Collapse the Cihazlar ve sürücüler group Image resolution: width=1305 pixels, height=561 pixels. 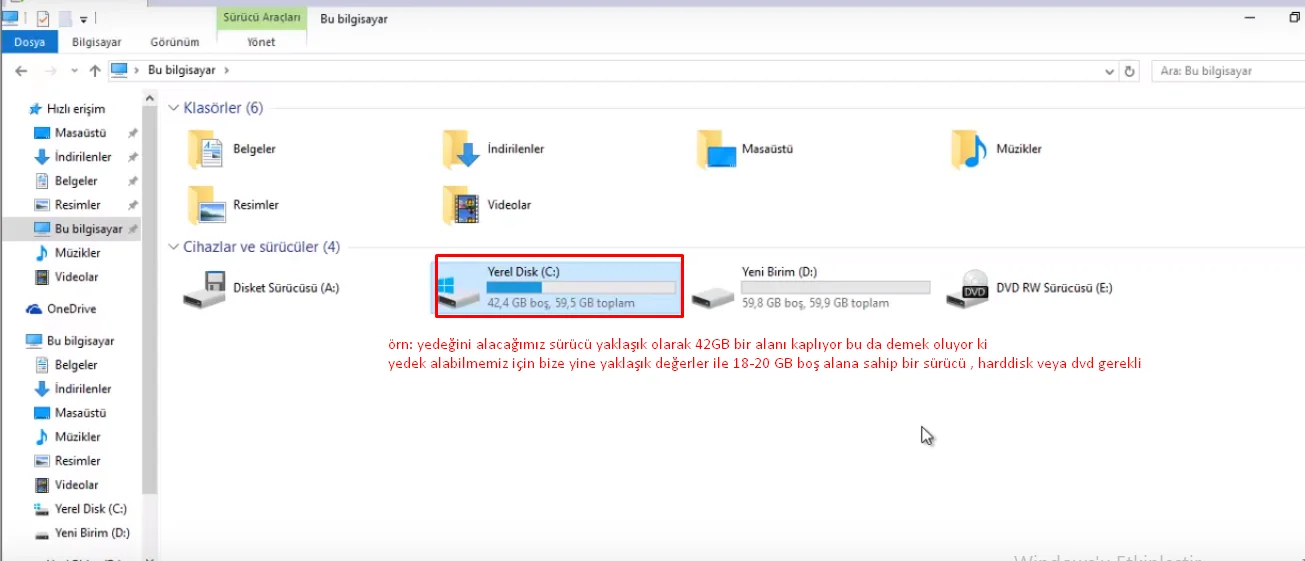click(173, 247)
